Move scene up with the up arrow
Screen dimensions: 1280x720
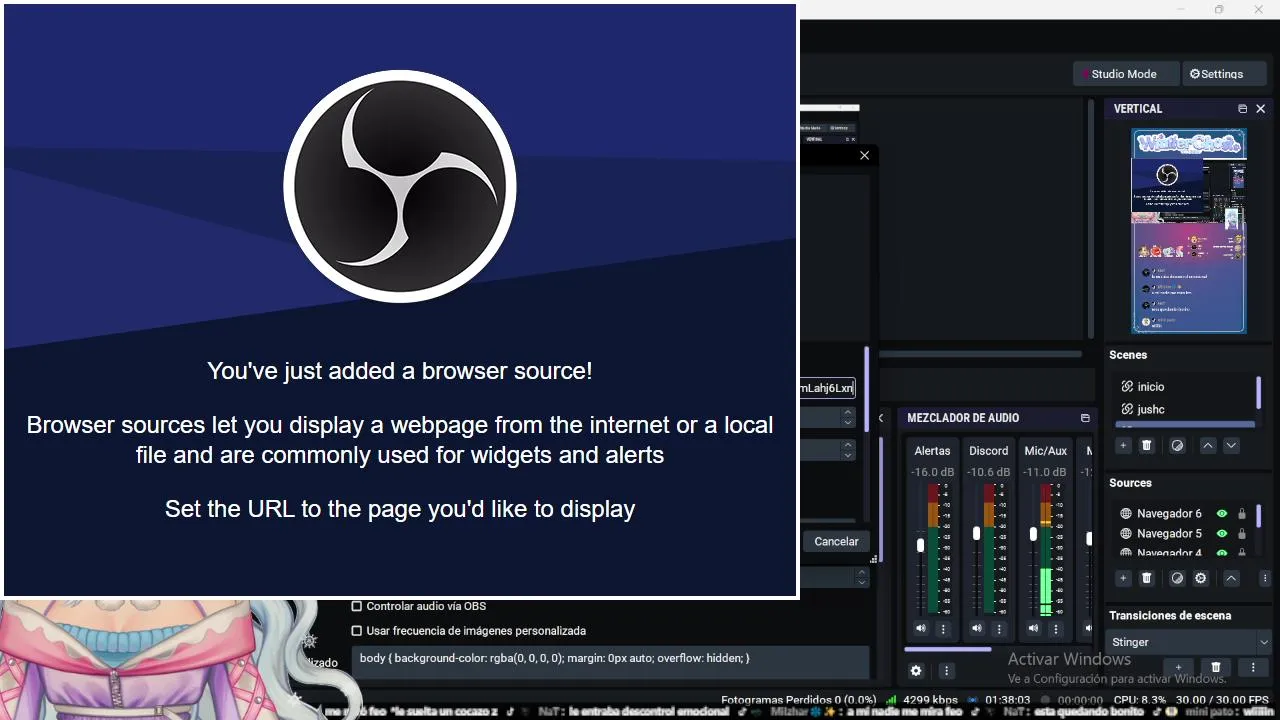click(1208, 446)
